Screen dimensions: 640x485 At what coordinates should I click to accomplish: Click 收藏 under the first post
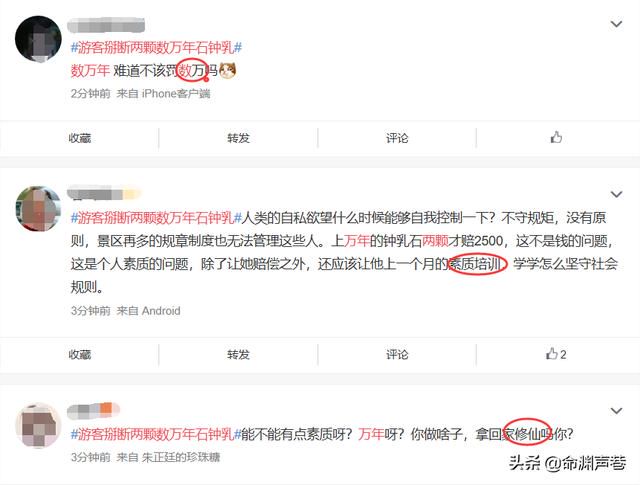[80, 138]
